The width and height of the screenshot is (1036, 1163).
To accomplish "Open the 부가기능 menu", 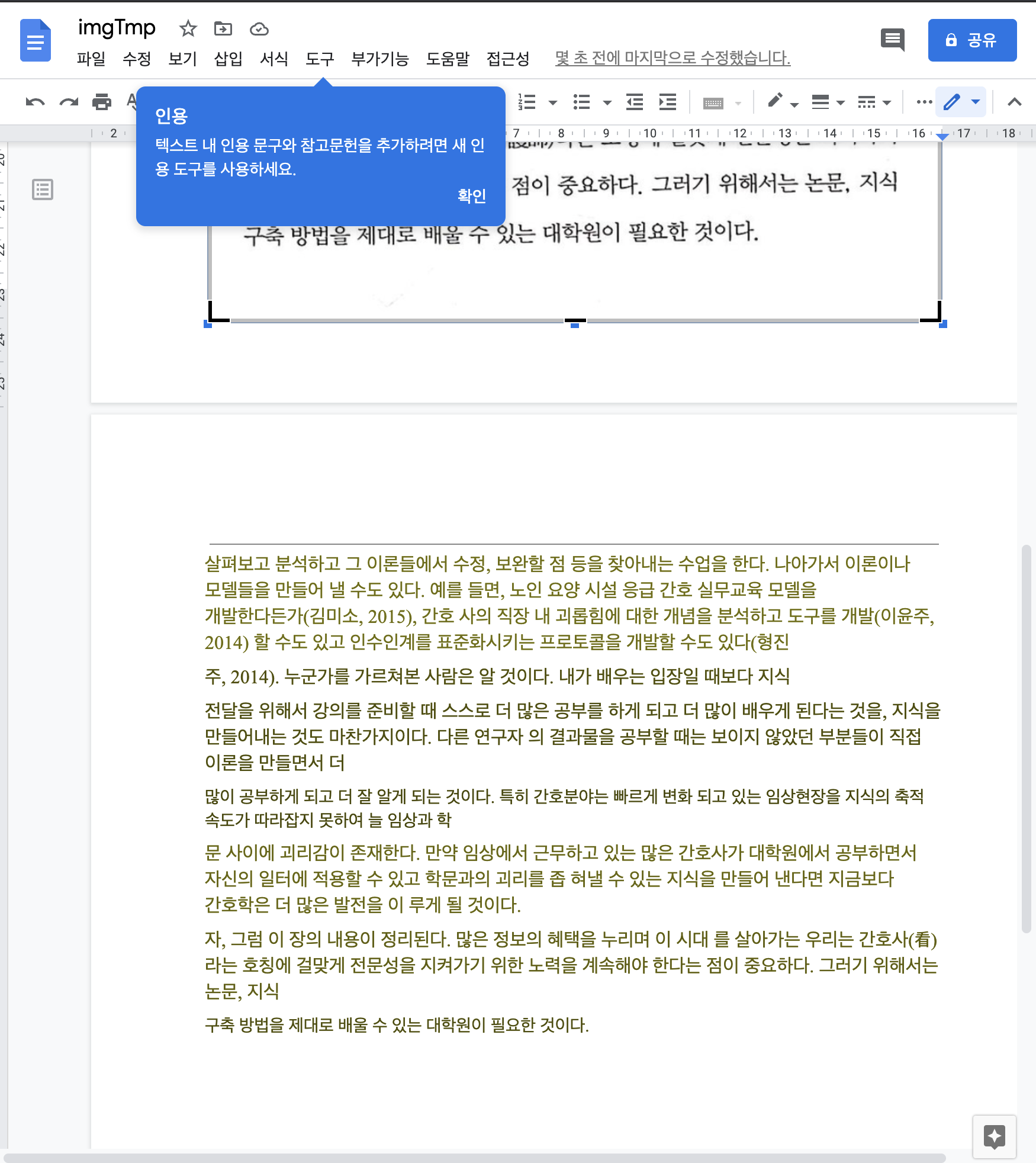I will [x=380, y=59].
